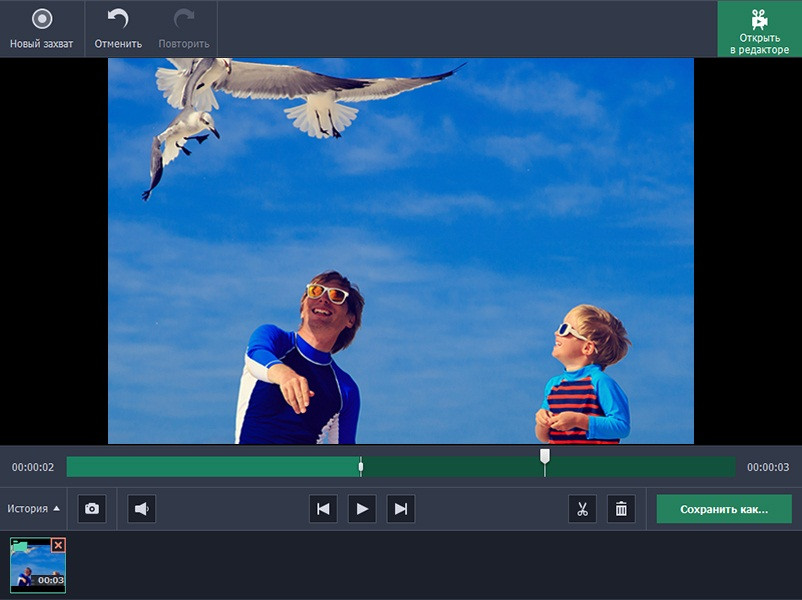This screenshot has height=600, width=802.
Task: Skip to the next frame button
Action: pos(401,509)
